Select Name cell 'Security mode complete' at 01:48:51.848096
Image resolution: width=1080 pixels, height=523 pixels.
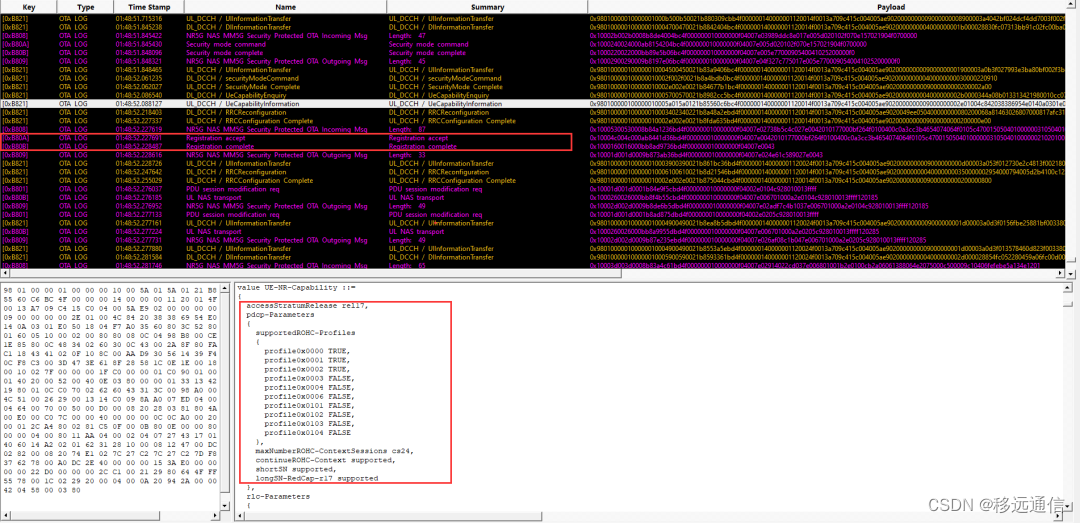coord(225,52)
